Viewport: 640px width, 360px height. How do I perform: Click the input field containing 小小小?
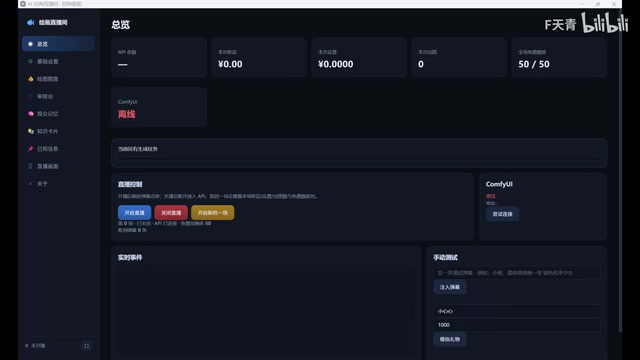(517, 311)
